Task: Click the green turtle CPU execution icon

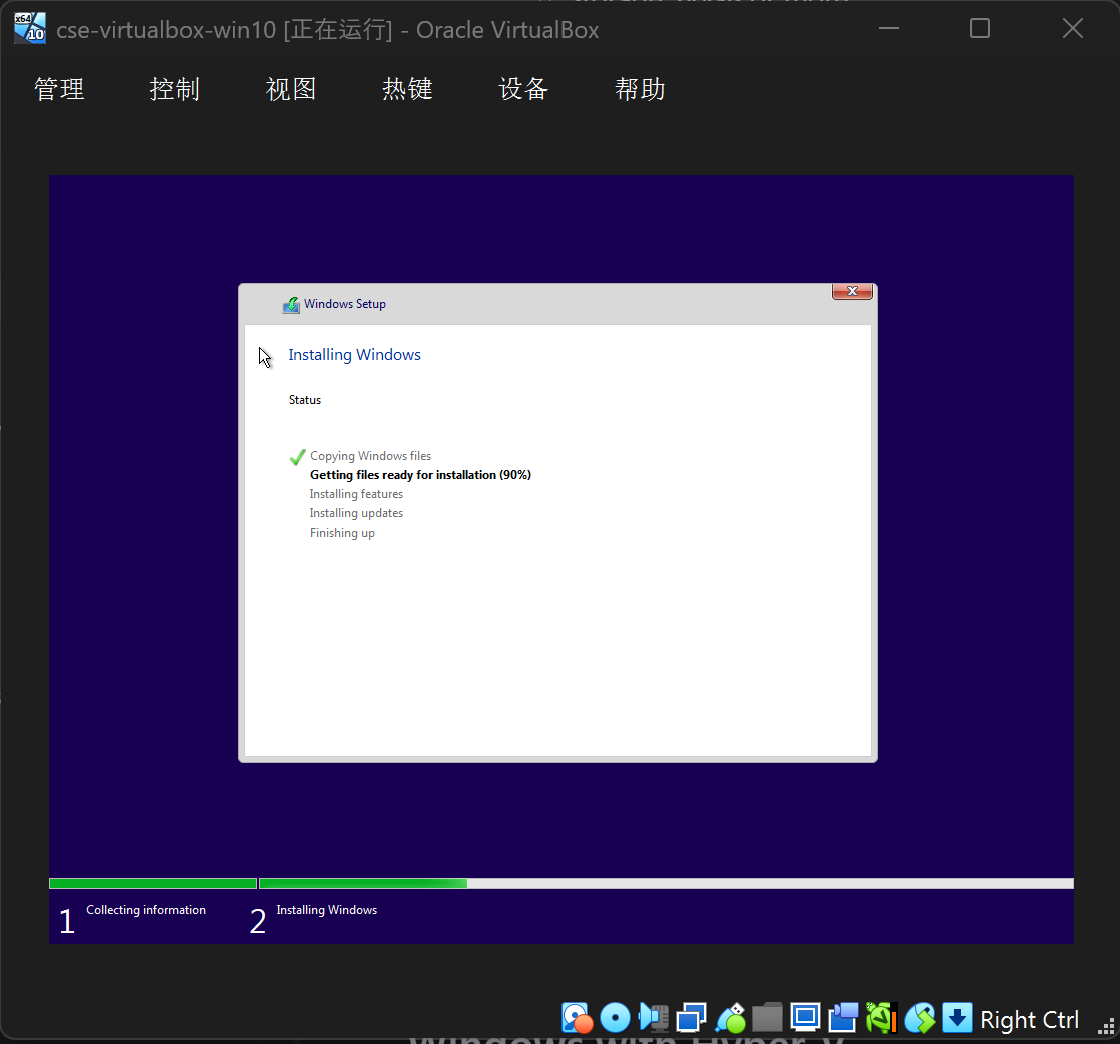Action: [881, 1018]
